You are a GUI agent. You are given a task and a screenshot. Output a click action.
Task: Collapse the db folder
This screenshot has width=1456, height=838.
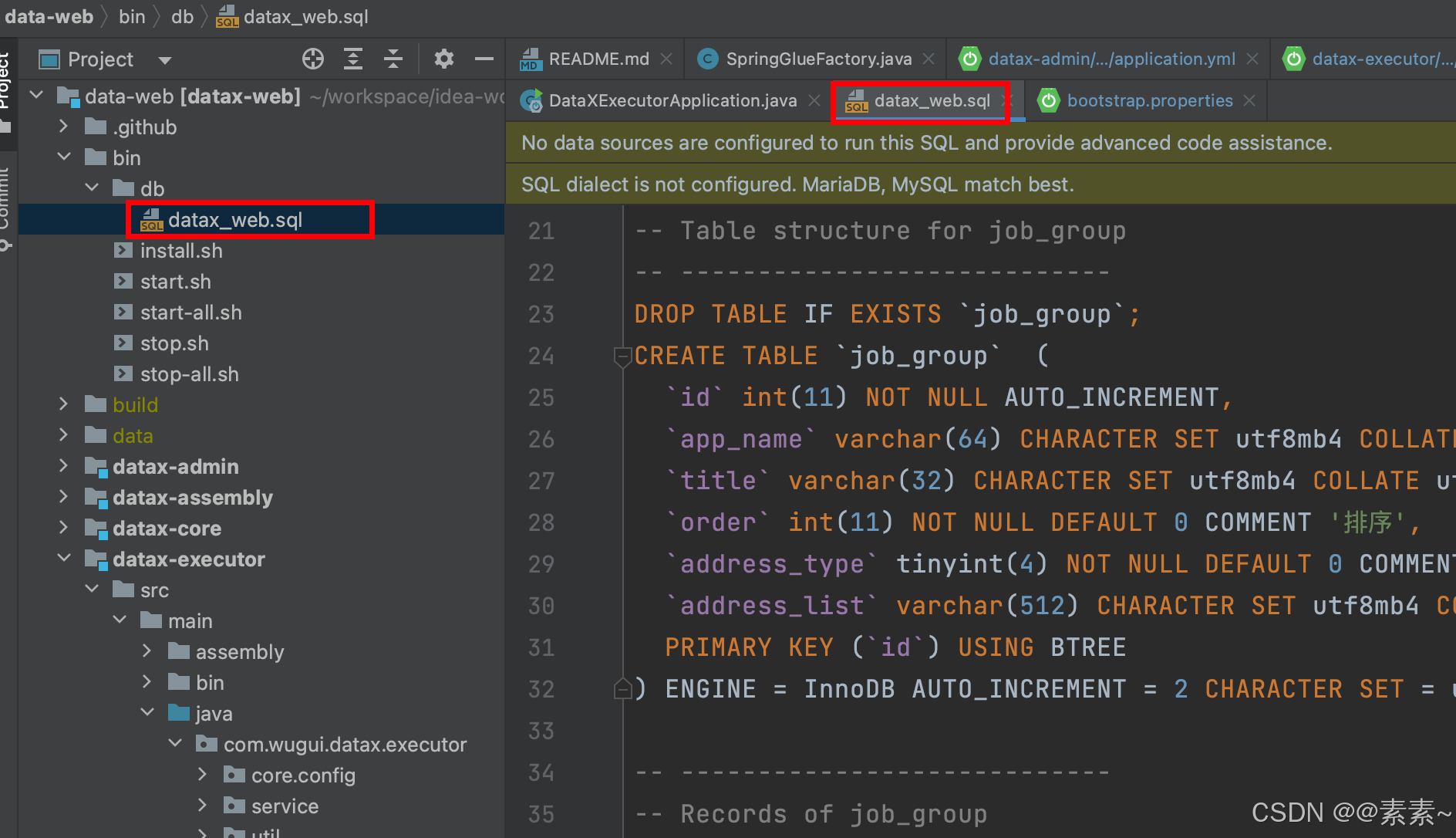91,188
